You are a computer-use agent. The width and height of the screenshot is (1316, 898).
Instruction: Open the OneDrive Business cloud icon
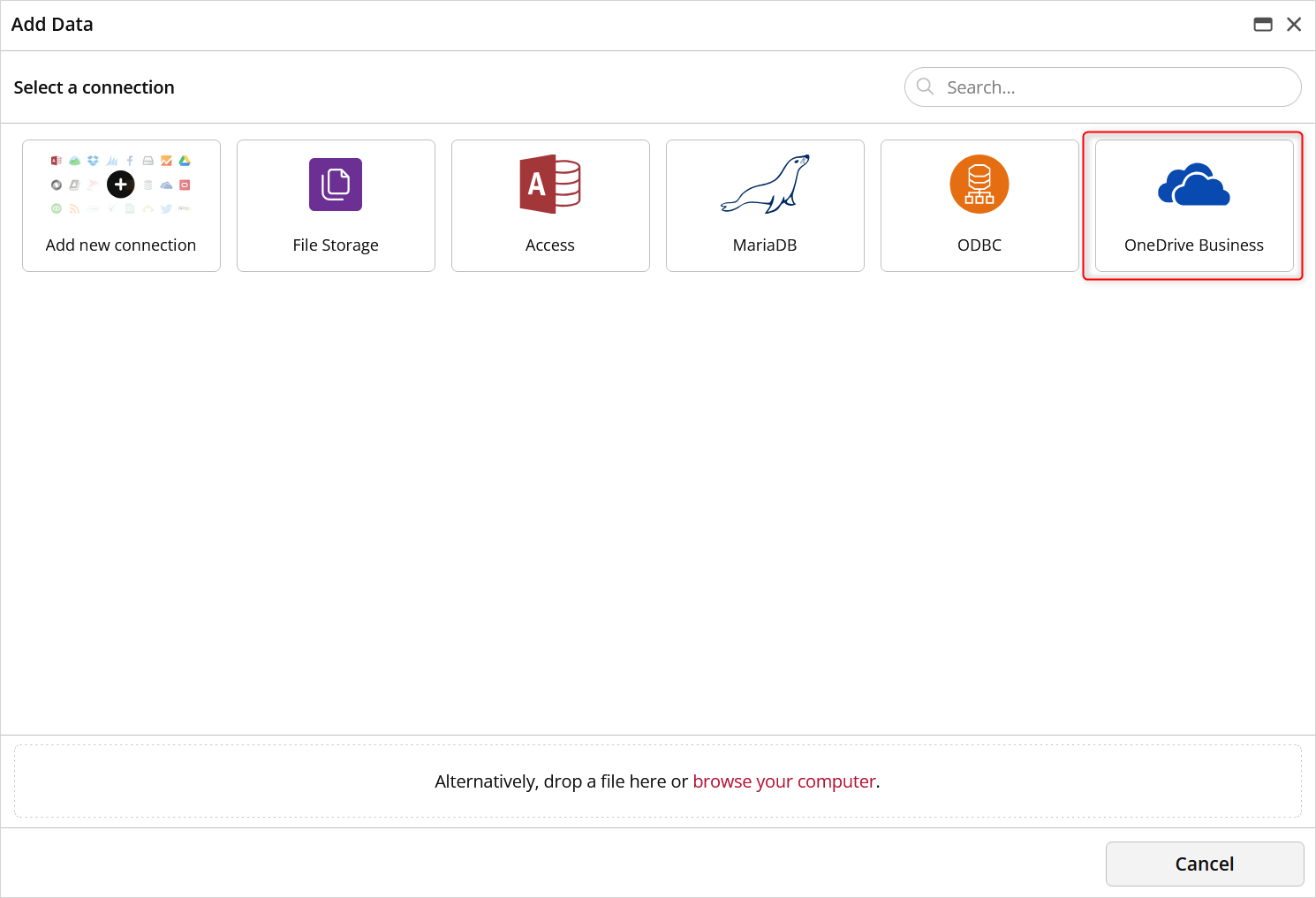pyautogui.click(x=1194, y=185)
